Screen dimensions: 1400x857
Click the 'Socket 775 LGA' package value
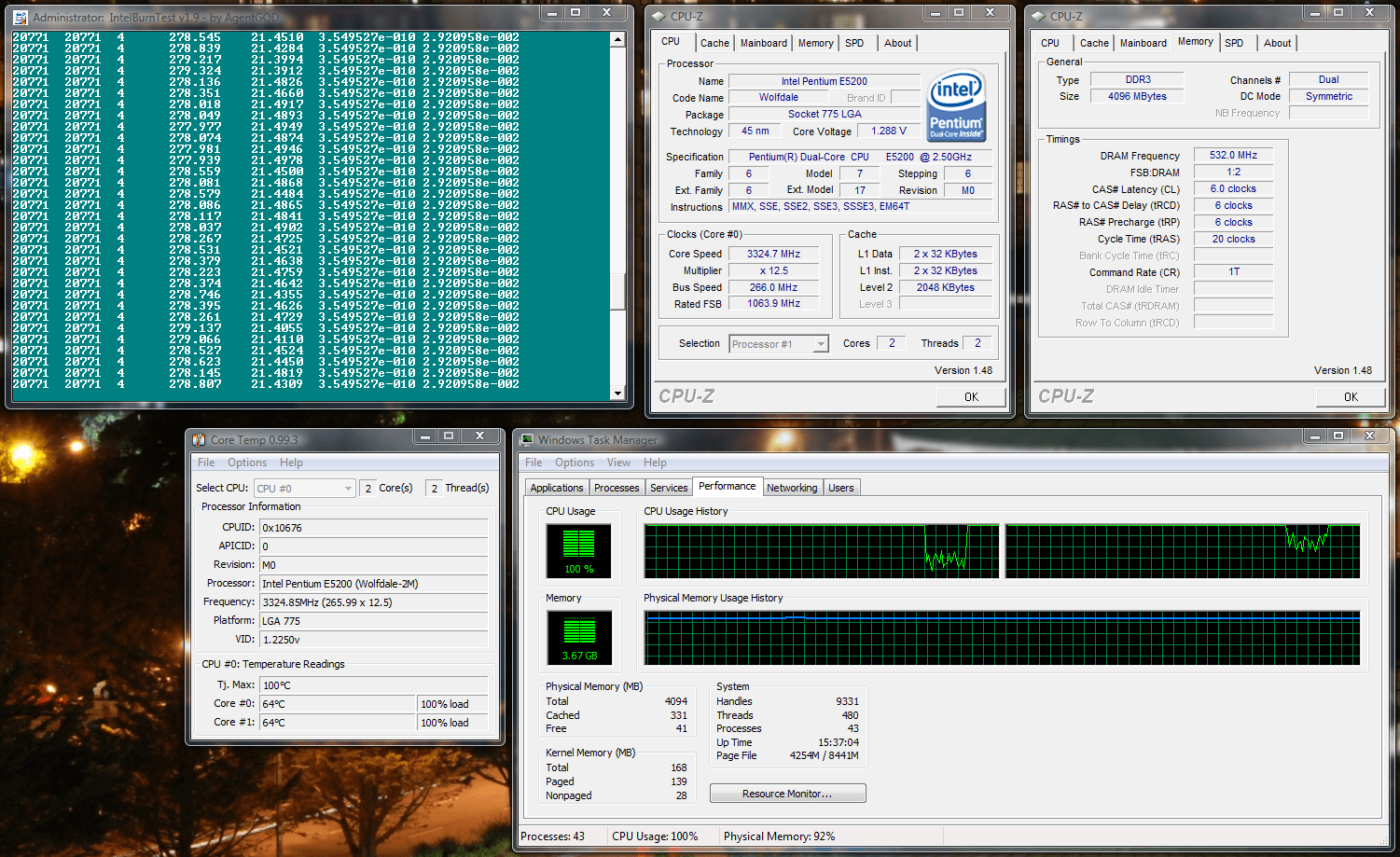click(825, 114)
